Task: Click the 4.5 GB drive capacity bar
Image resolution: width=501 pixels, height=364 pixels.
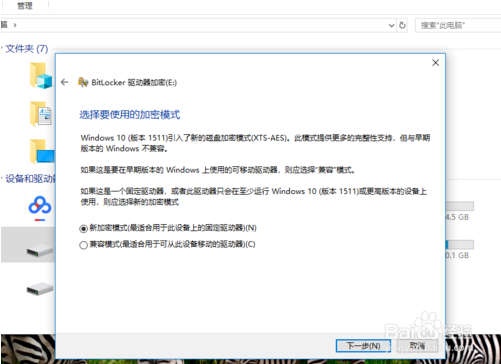Action: (460, 206)
